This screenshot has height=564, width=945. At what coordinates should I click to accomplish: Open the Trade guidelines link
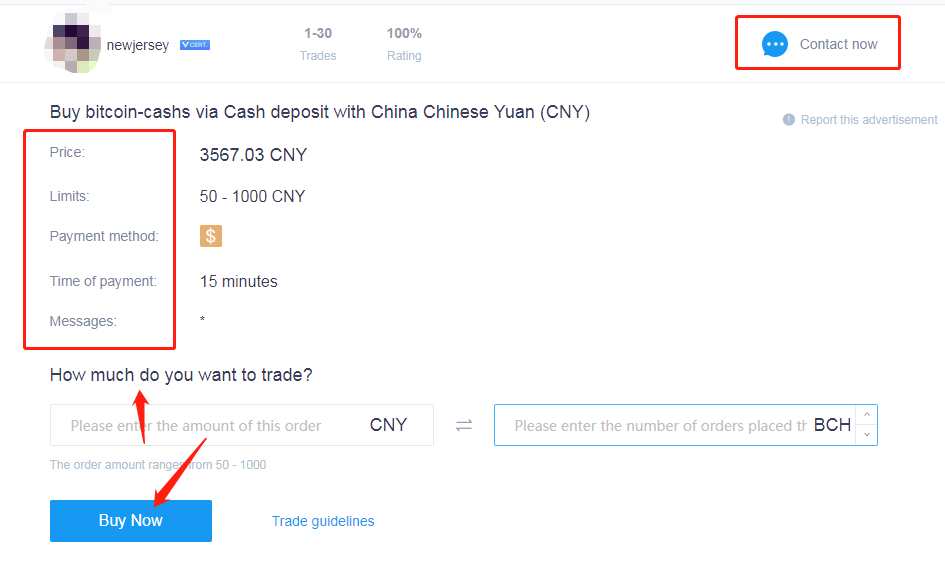click(322, 521)
